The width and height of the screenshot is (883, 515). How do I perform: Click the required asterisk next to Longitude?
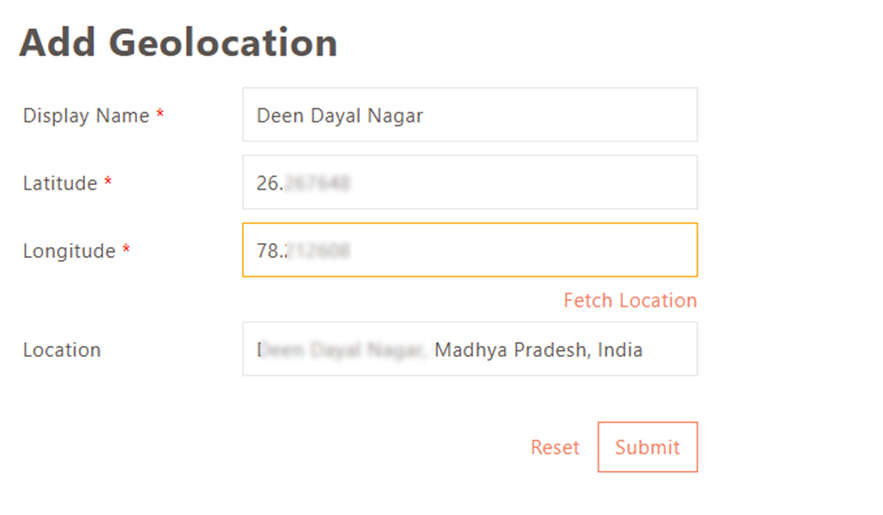pyautogui.click(x=127, y=250)
